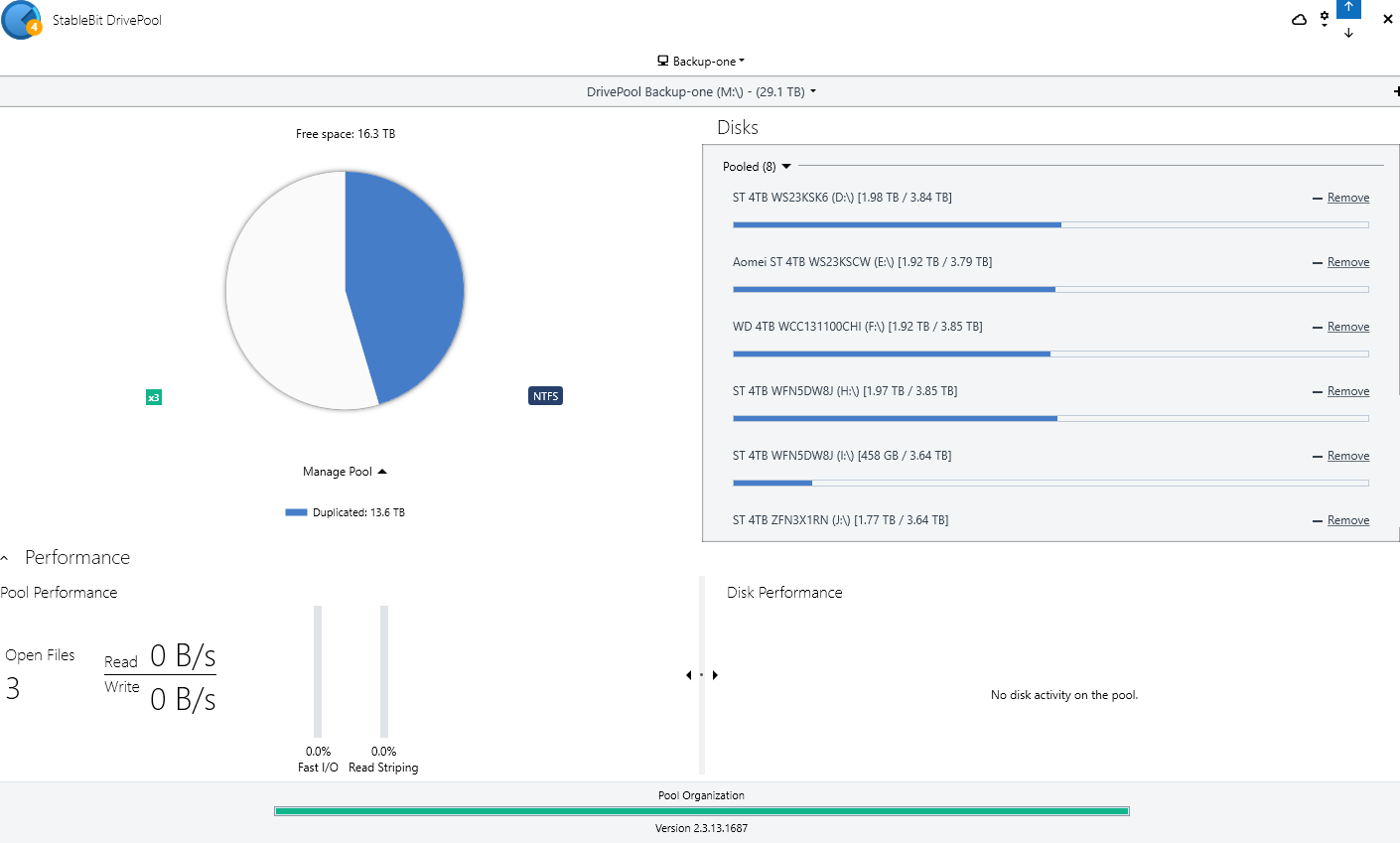1400x843 pixels.
Task: Click the panel splitter arrows handle
Action: (701, 675)
